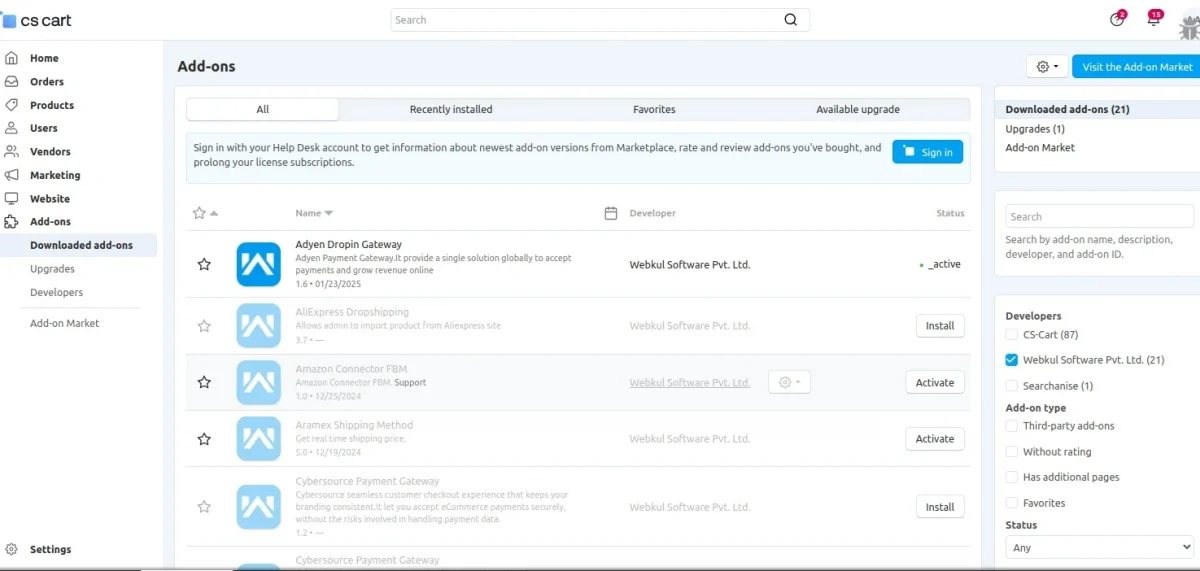Favorite the Cybersource Payment Gateway star
The image size is (1200, 571).
point(204,507)
